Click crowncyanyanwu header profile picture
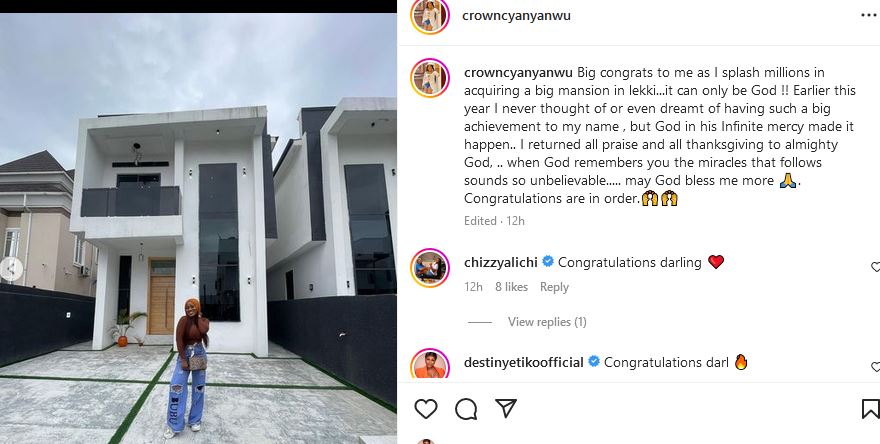Viewport: 880px width, 444px height. pos(430,16)
